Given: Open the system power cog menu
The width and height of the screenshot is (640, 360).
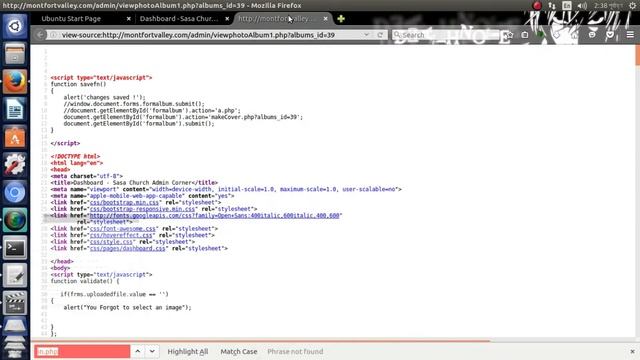Looking at the screenshot, I should coord(632,5).
